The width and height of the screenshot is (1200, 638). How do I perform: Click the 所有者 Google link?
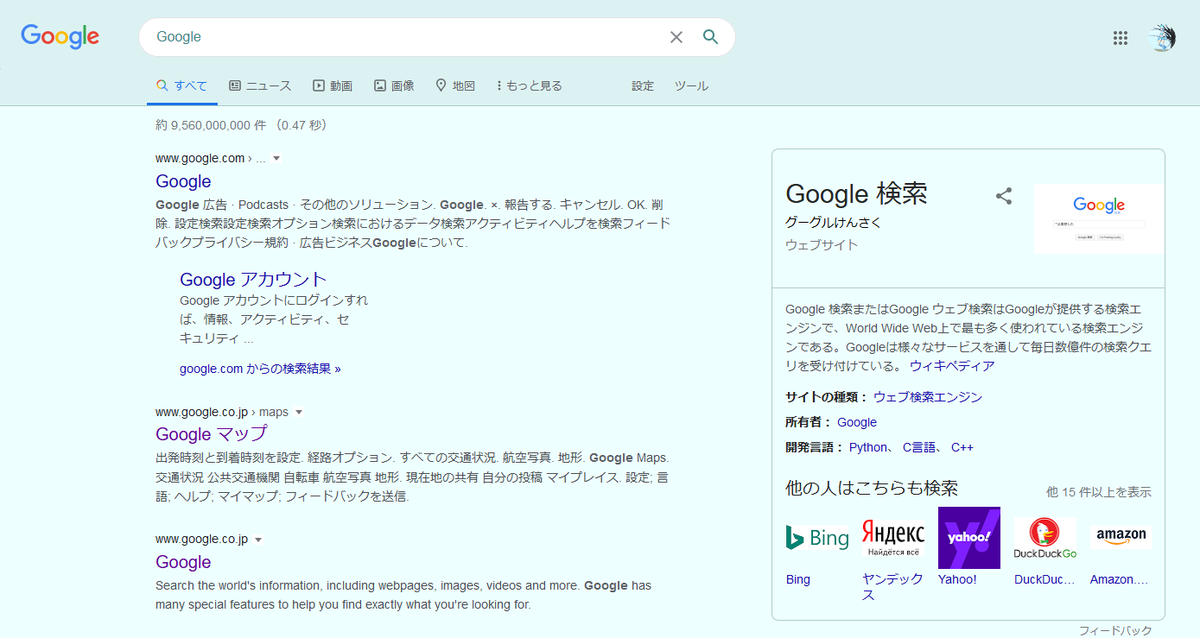(857, 422)
